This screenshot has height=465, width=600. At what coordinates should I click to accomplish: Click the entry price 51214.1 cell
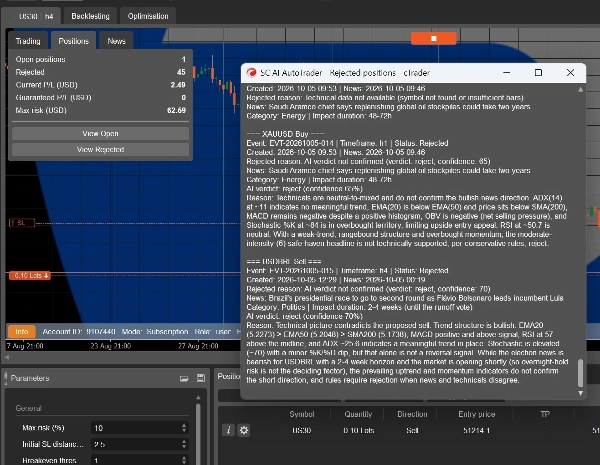(477, 431)
